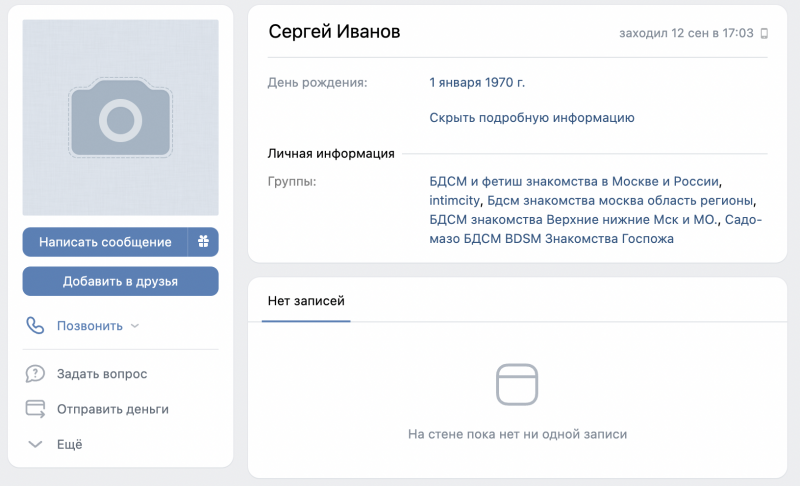Click the send money card icon
The width and height of the screenshot is (800, 486).
35,409
